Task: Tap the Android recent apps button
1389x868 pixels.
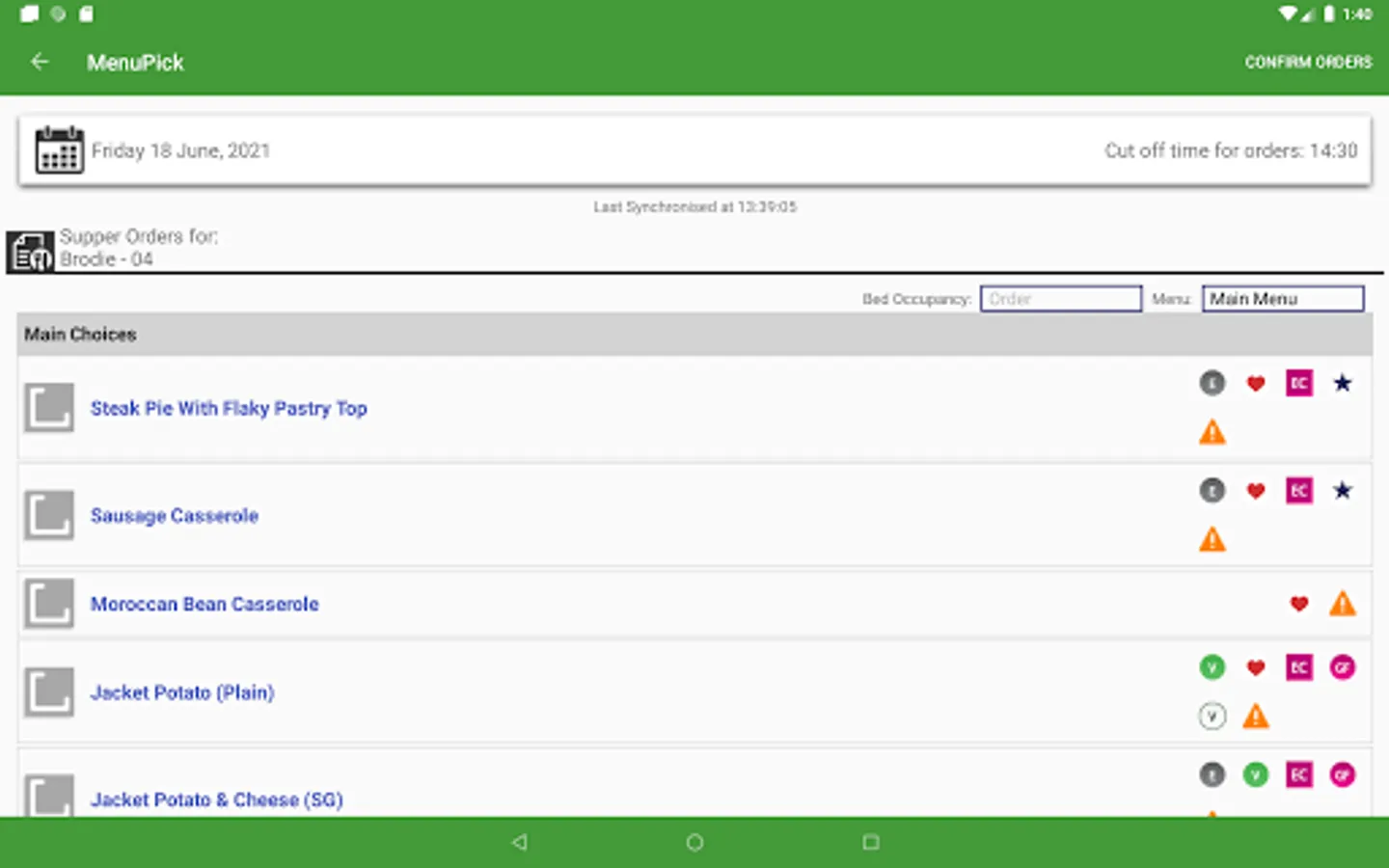Action: point(870,842)
